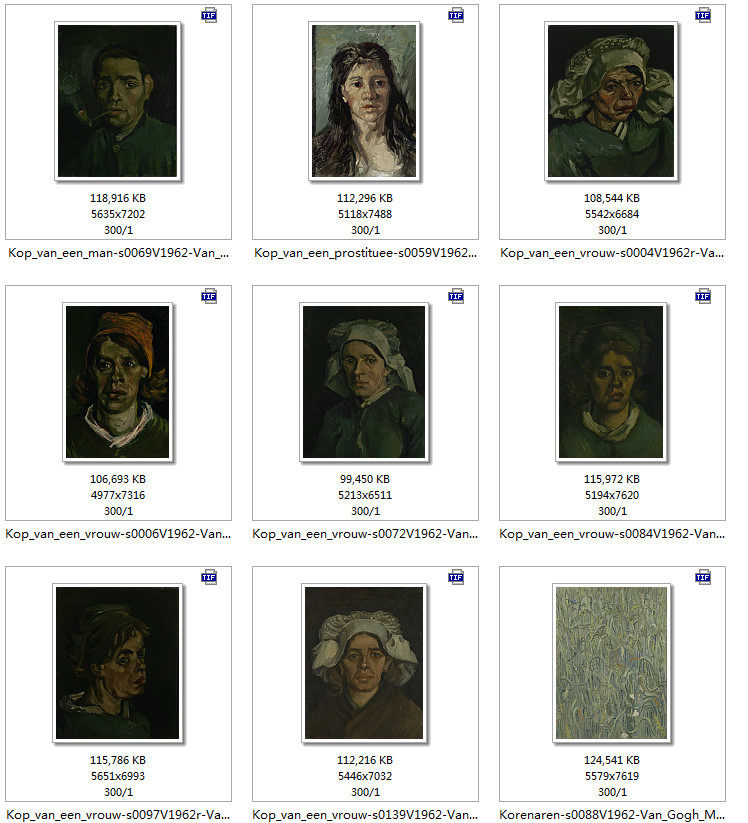The width and height of the screenshot is (748, 823).
Task: Click the 118,916 KB file size text
Action: [118, 198]
